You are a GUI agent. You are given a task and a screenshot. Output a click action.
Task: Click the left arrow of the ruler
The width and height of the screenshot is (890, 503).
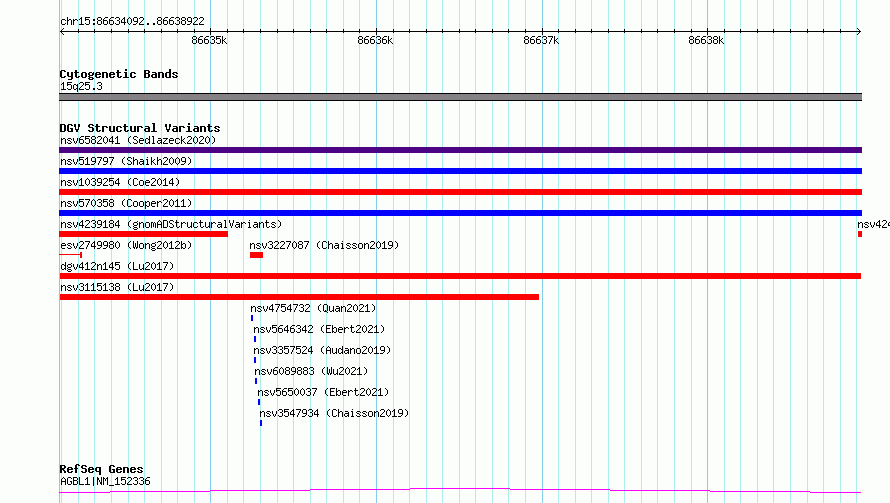[x=62, y=32]
